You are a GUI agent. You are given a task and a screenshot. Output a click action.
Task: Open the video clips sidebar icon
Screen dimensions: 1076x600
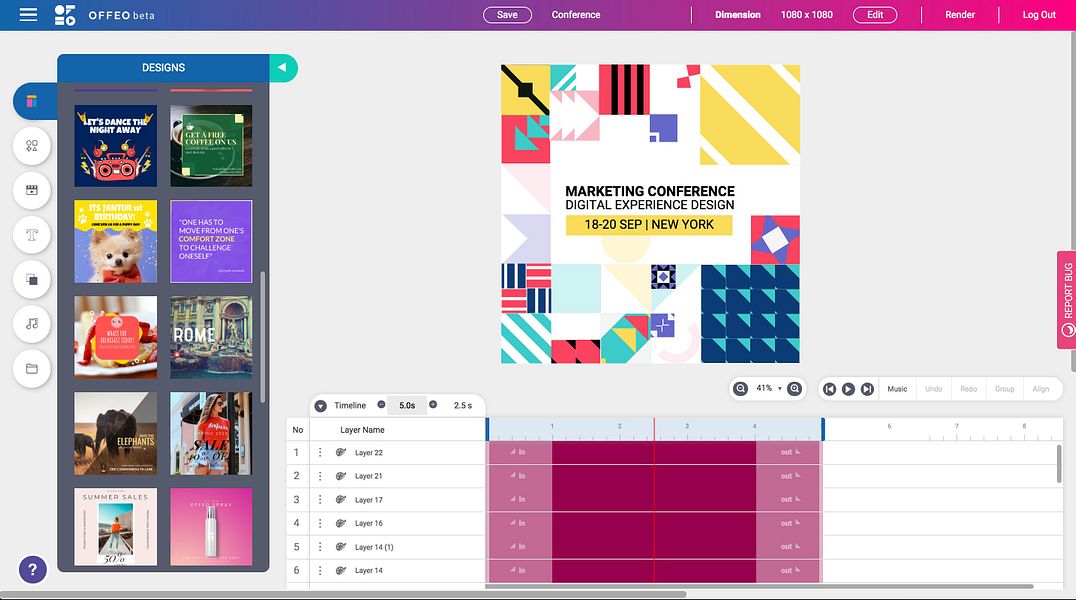(x=32, y=190)
